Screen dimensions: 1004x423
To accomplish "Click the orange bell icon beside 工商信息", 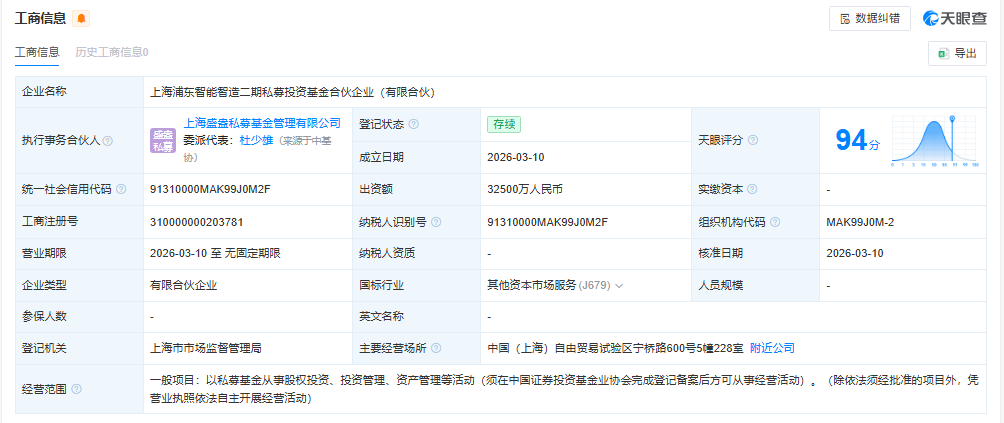I will coord(81,18).
